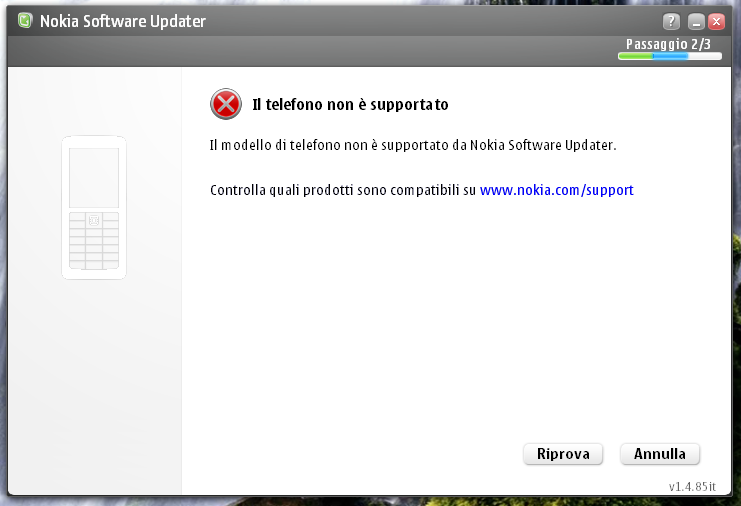Click the empty white progress bar segment
Screen dimensions: 741x506
[x=705, y=57]
